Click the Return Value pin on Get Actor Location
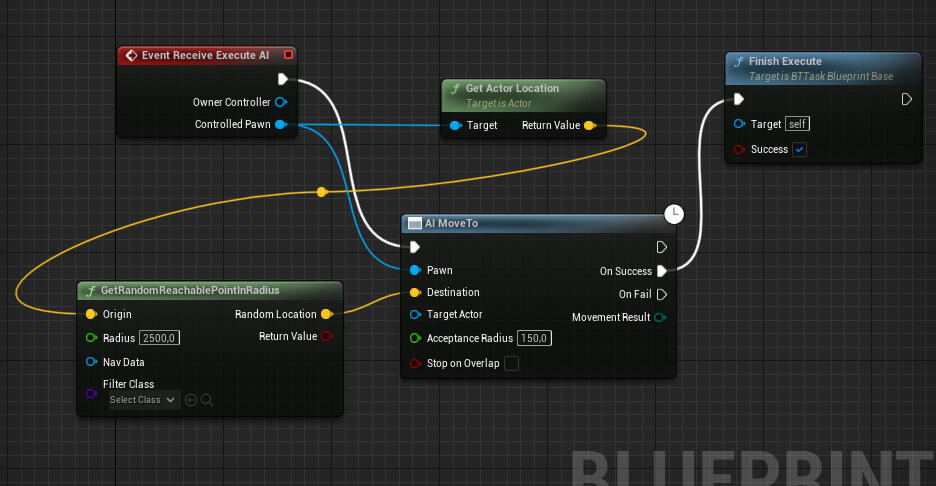The height and width of the screenshot is (486, 936). (589, 126)
